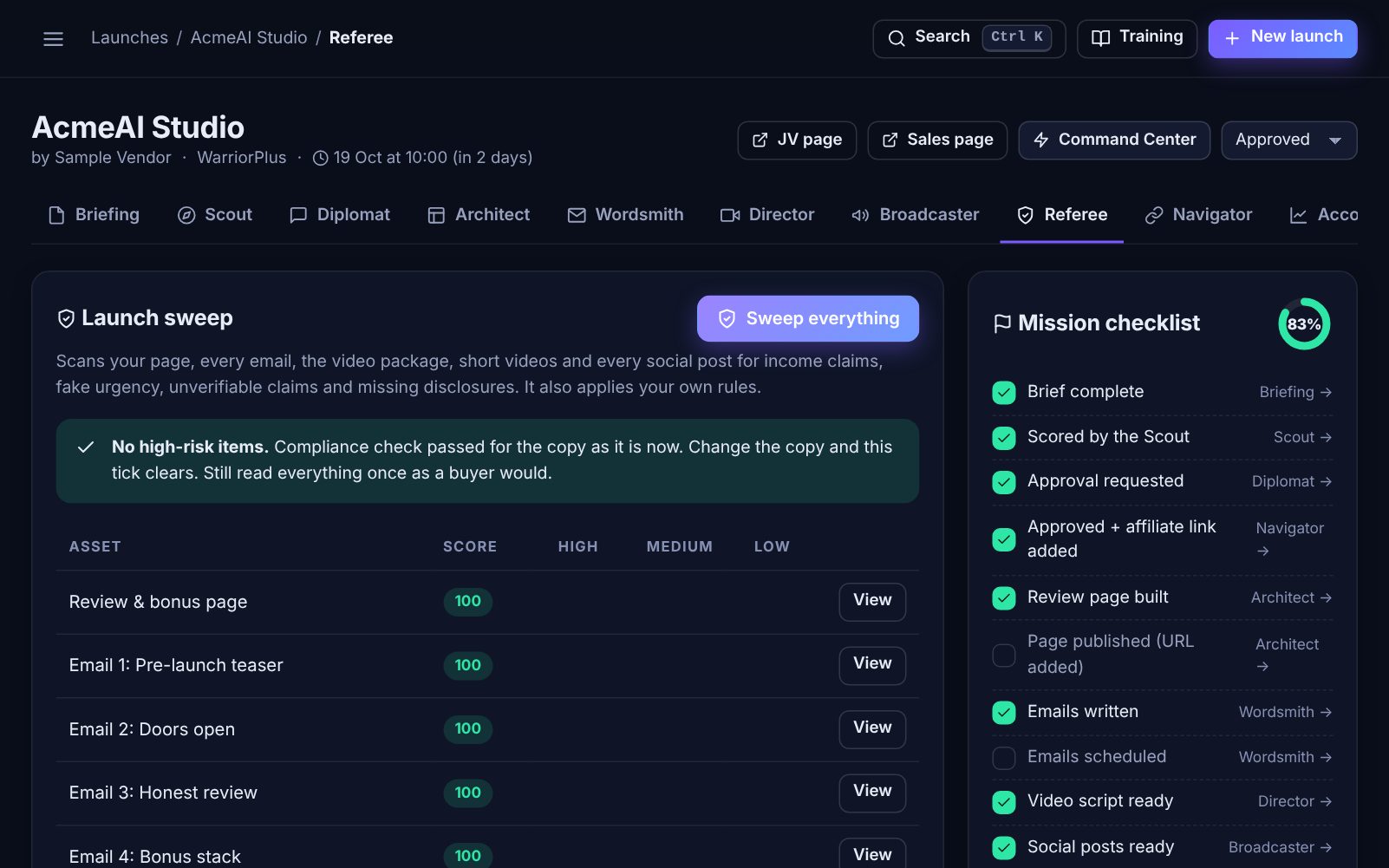Viewport: 1389px width, 868px height.
Task: Click the Diplomat chat bubble icon
Action: [x=298, y=215]
